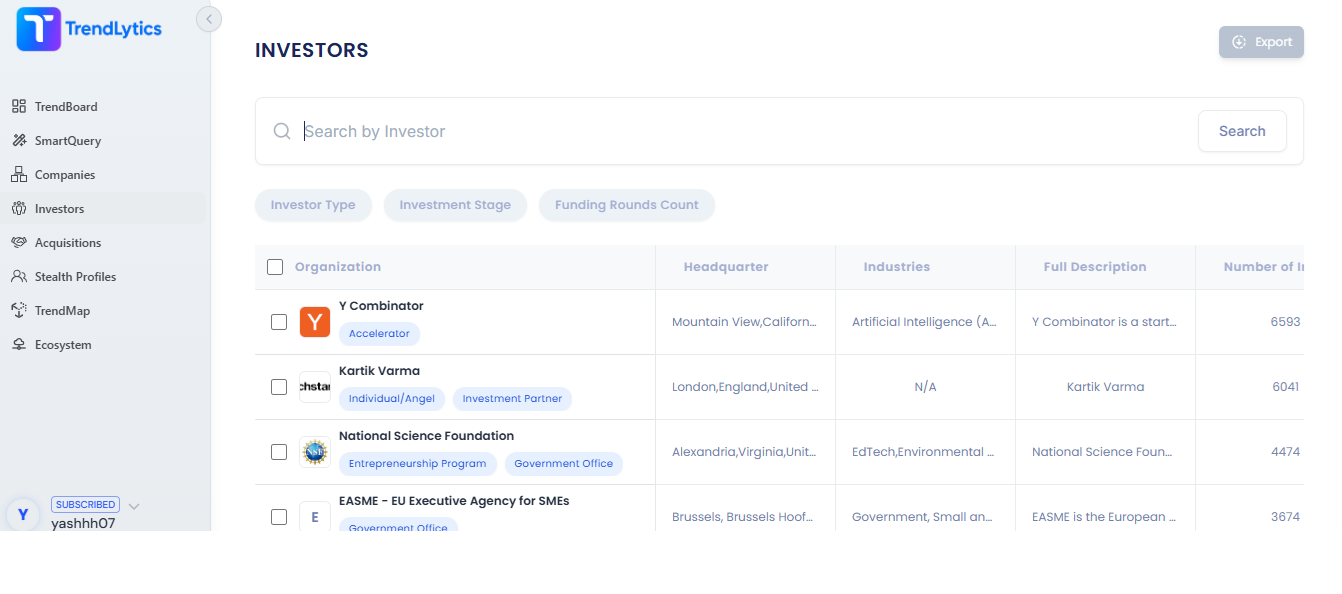The width and height of the screenshot is (1342, 594).
Task: Open the Y Combinator organization name
Action: pos(381,306)
